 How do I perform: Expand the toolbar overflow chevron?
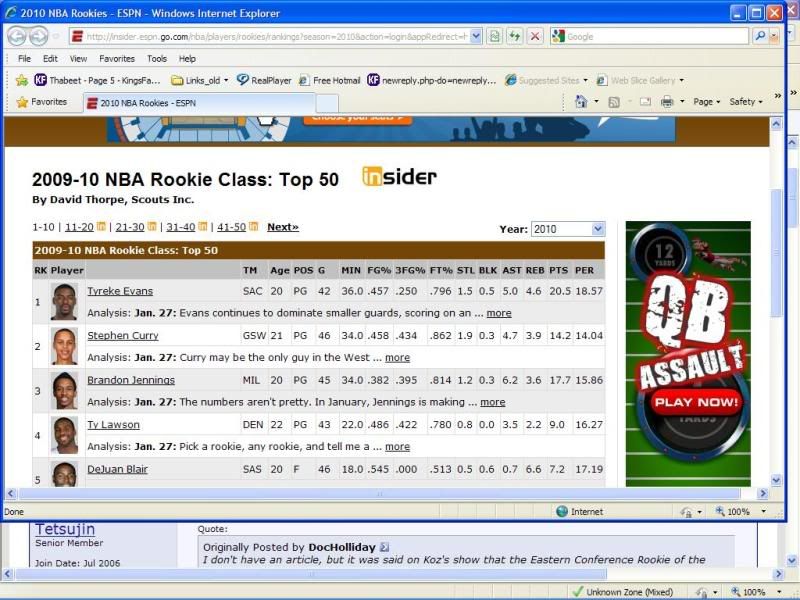click(777, 95)
